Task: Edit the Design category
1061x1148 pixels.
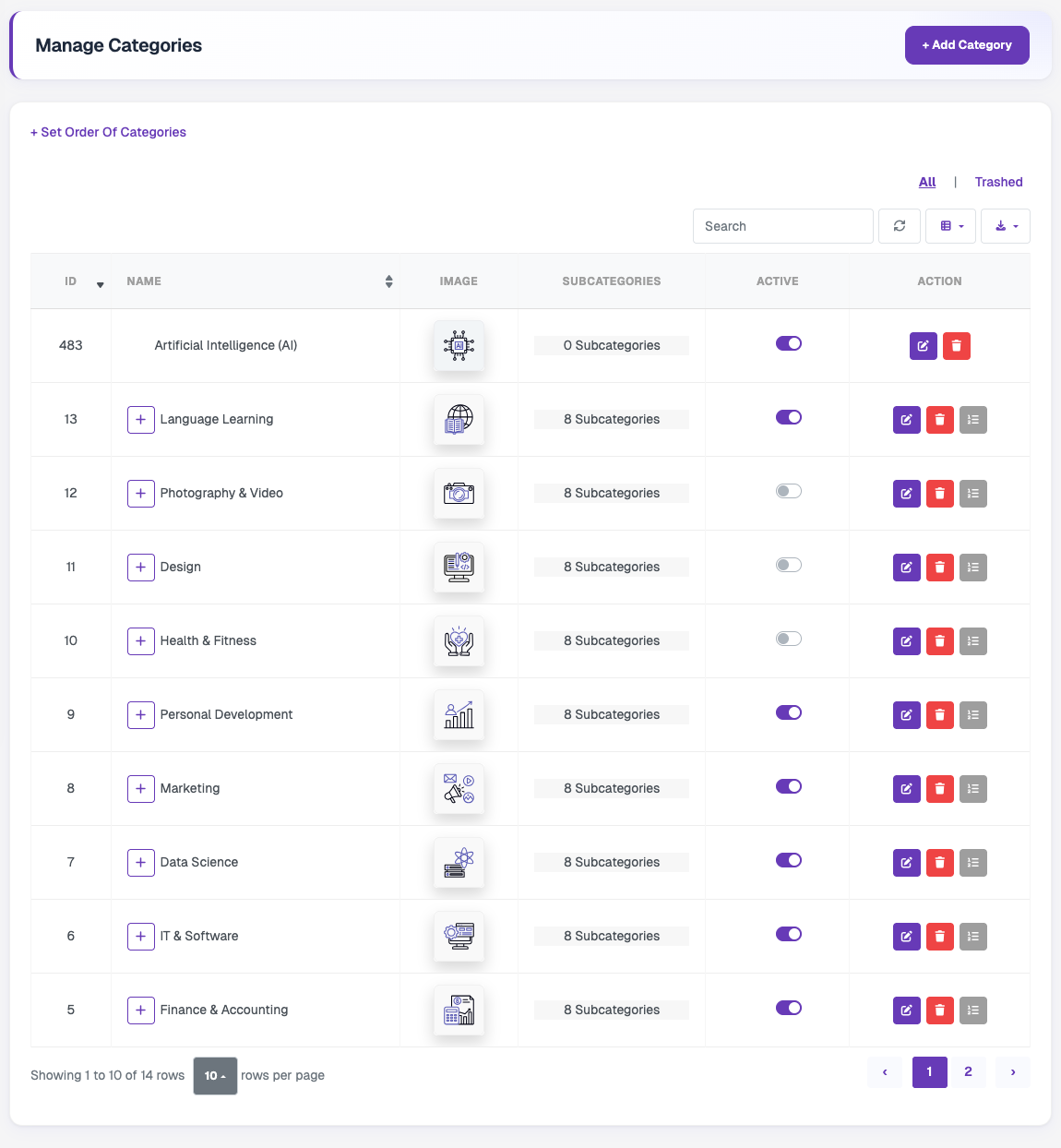Action: click(907, 568)
